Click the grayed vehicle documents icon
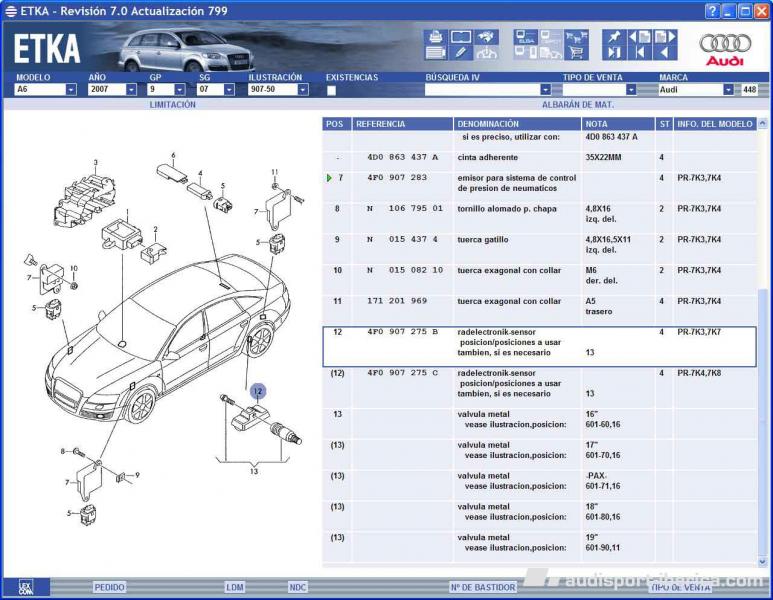Screen dimensions: 773x600 click(551, 53)
